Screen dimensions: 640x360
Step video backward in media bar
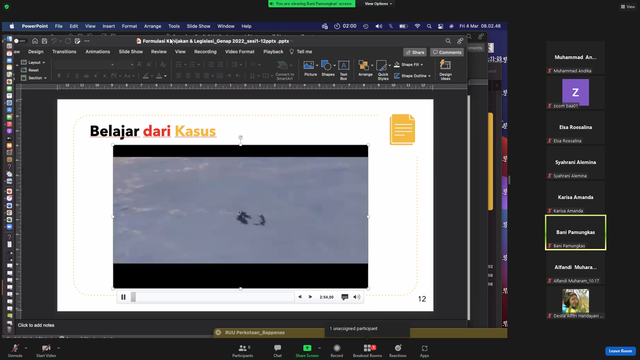tap(300, 297)
